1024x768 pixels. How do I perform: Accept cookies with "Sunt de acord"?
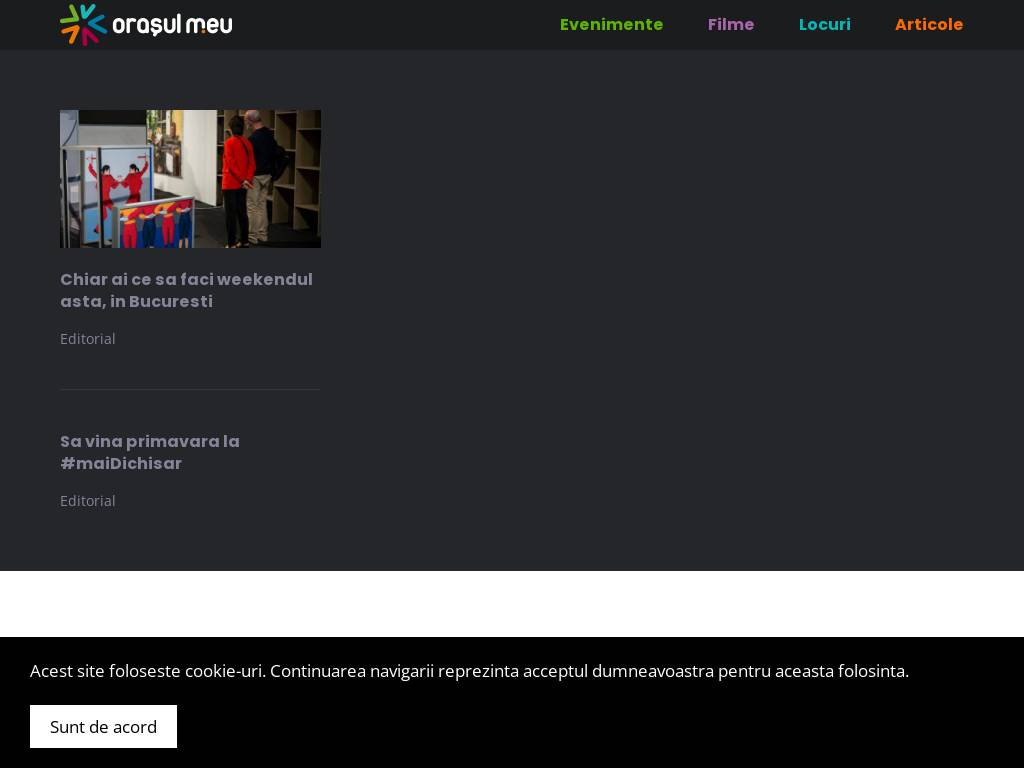[103, 726]
